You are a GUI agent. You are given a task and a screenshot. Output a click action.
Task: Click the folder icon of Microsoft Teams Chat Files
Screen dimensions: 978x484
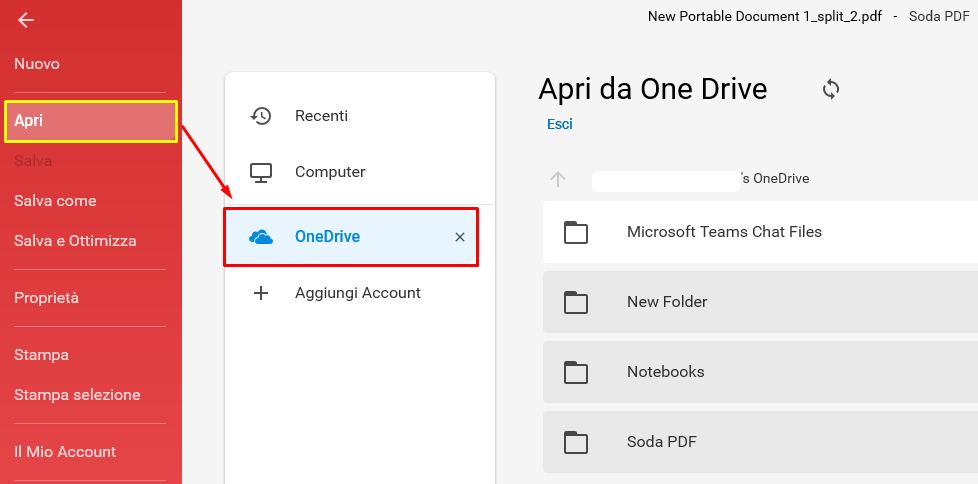[x=576, y=232]
